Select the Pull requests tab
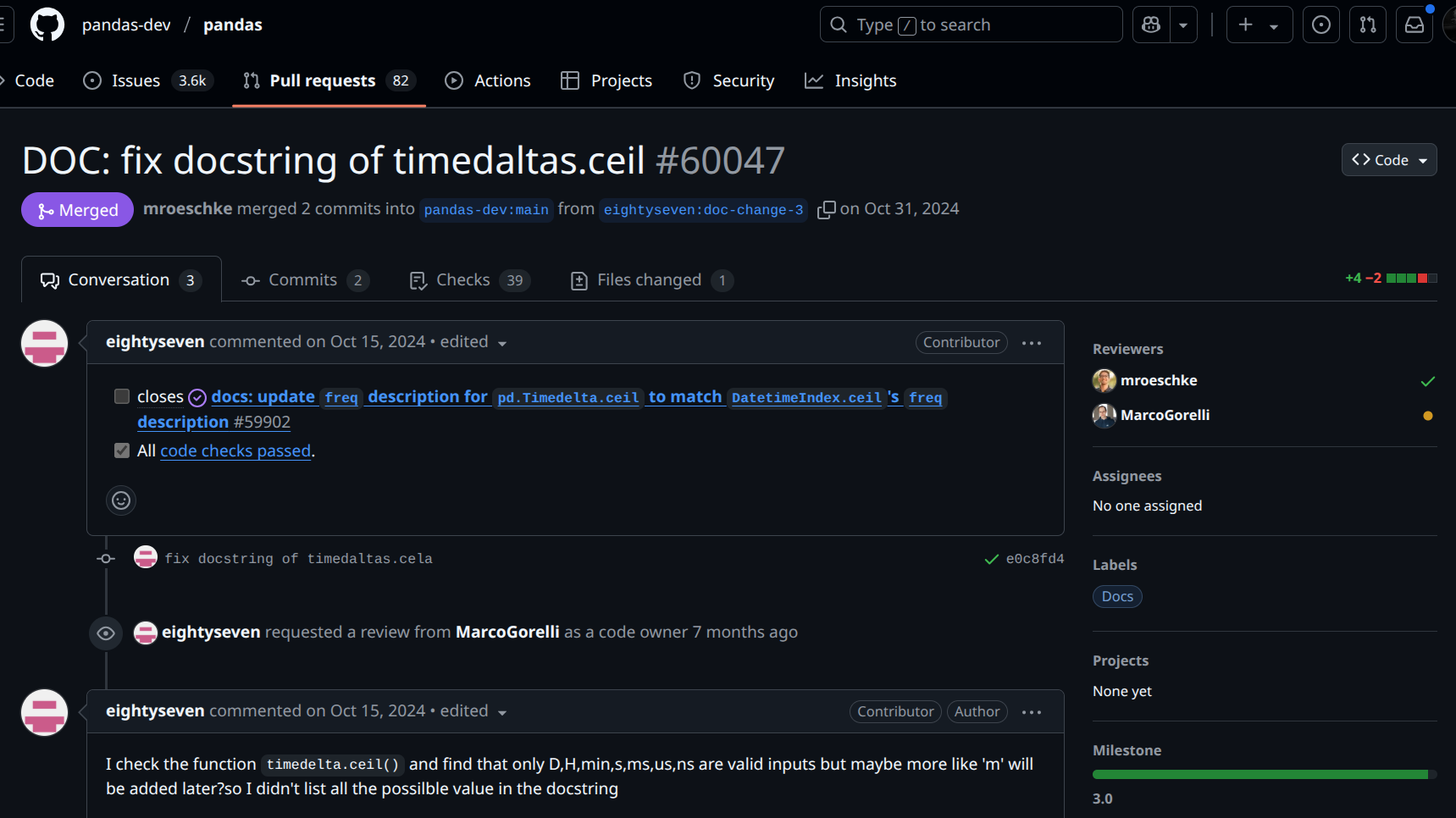1456x818 pixels. 329,80
